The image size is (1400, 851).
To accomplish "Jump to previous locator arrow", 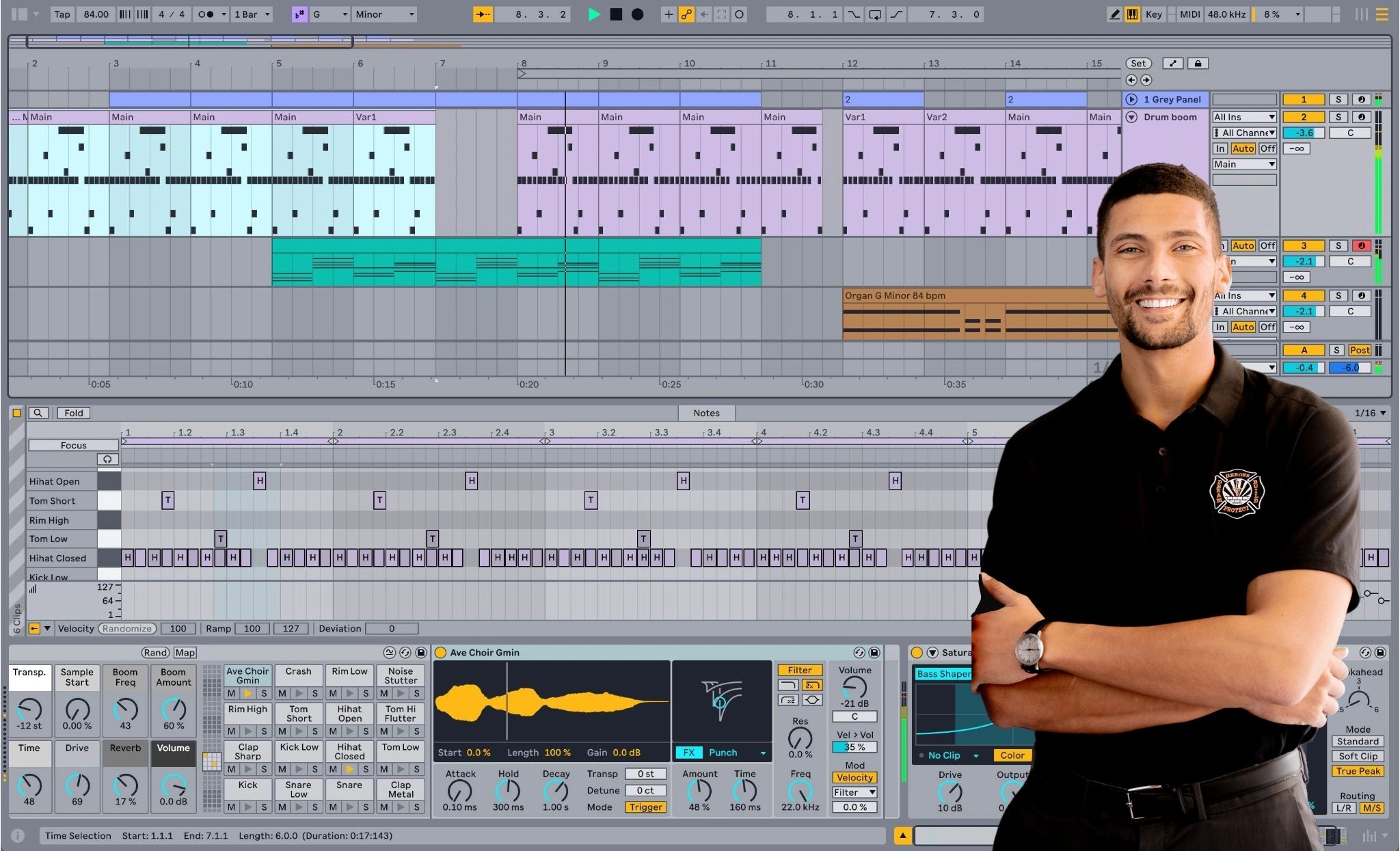I will [x=1132, y=80].
